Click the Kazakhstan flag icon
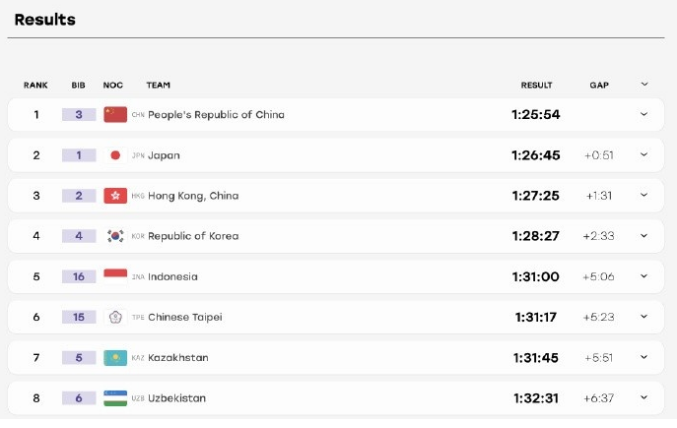The width and height of the screenshot is (677, 428). point(115,358)
